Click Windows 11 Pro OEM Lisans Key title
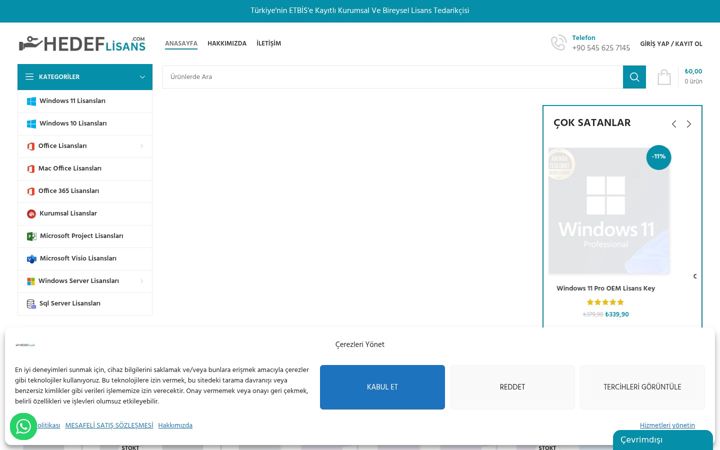Image resolution: width=720 pixels, height=450 pixels. pos(605,288)
